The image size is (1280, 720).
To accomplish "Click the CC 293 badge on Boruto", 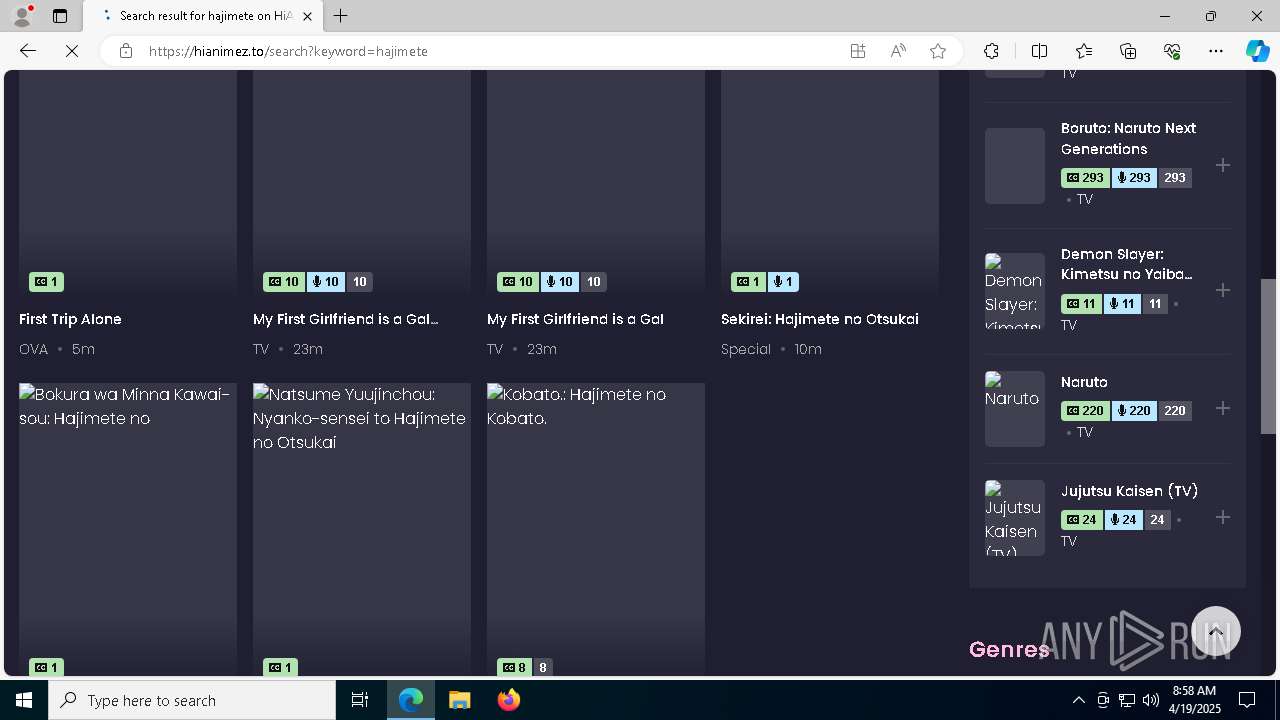I will pos(1085,178).
